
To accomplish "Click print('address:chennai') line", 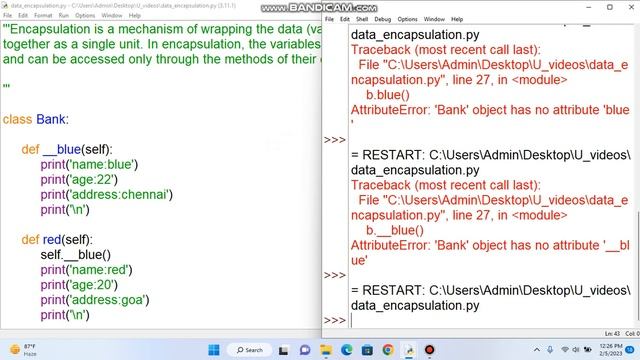I will coord(107,195).
